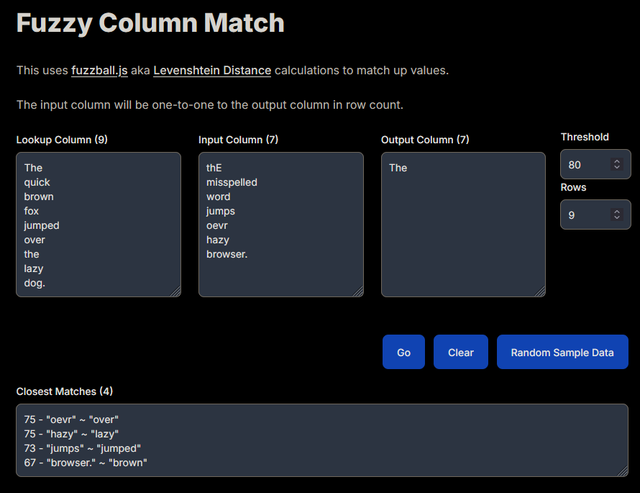The width and height of the screenshot is (640, 493).
Task: Click the Go button
Action: pyautogui.click(x=403, y=352)
